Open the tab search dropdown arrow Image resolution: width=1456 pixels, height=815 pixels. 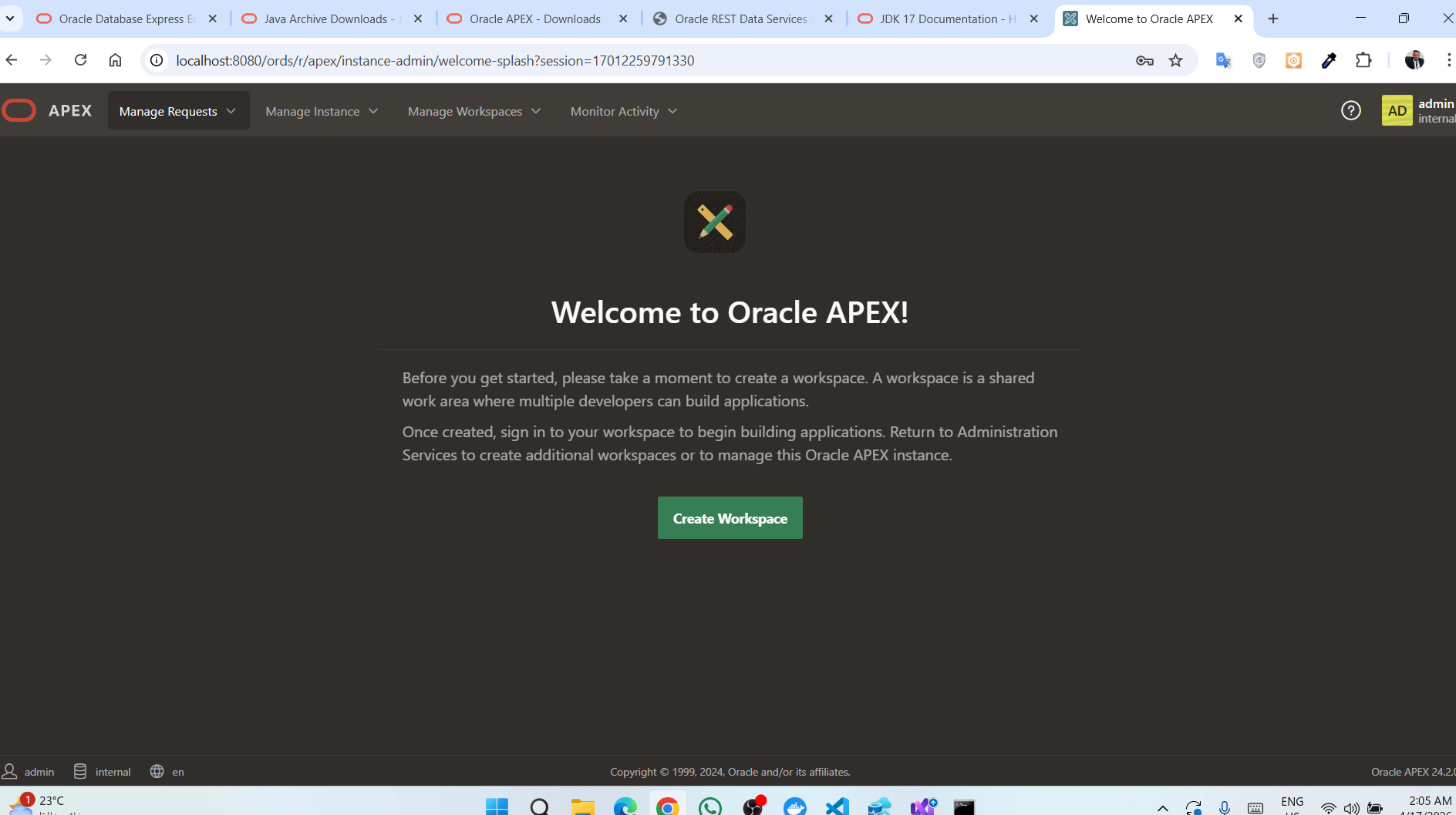click(10, 19)
